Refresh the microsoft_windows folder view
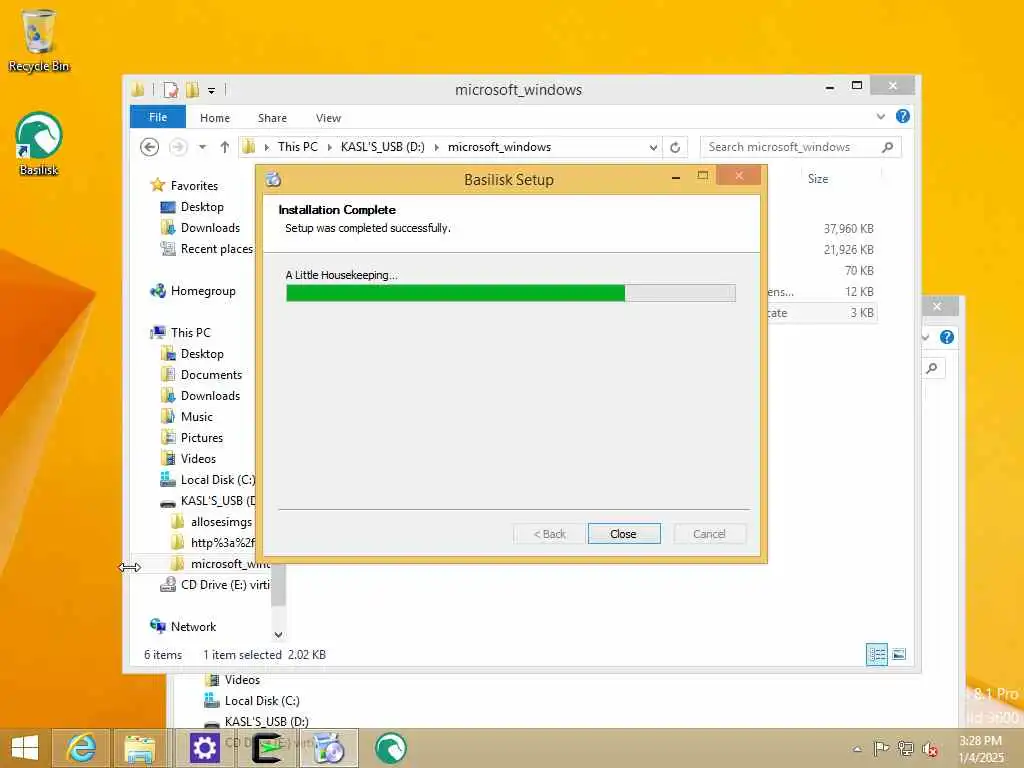The height and width of the screenshot is (768, 1024). pyautogui.click(x=675, y=148)
